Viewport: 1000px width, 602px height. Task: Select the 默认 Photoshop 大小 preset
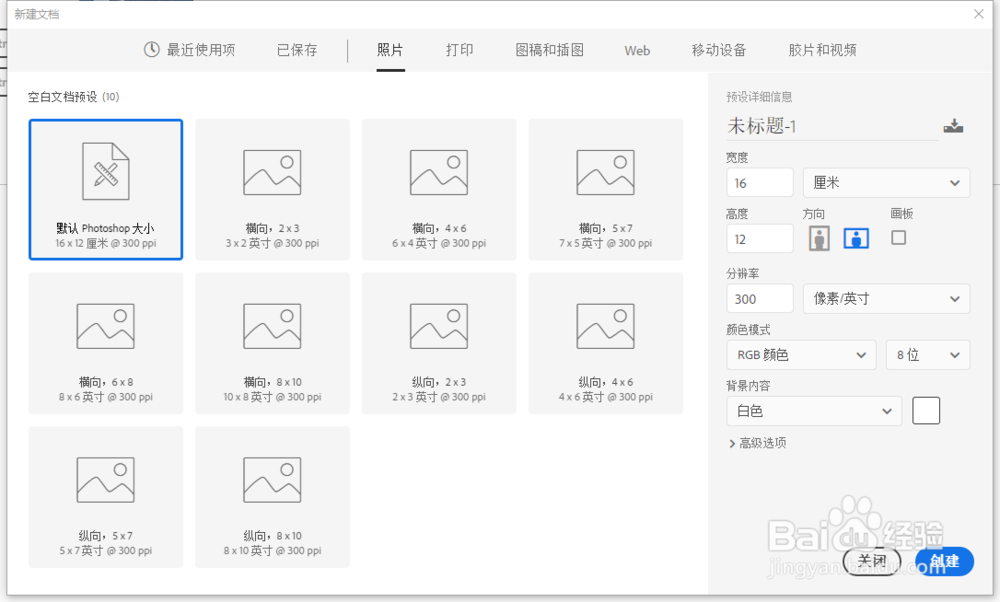click(x=105, y=189)
